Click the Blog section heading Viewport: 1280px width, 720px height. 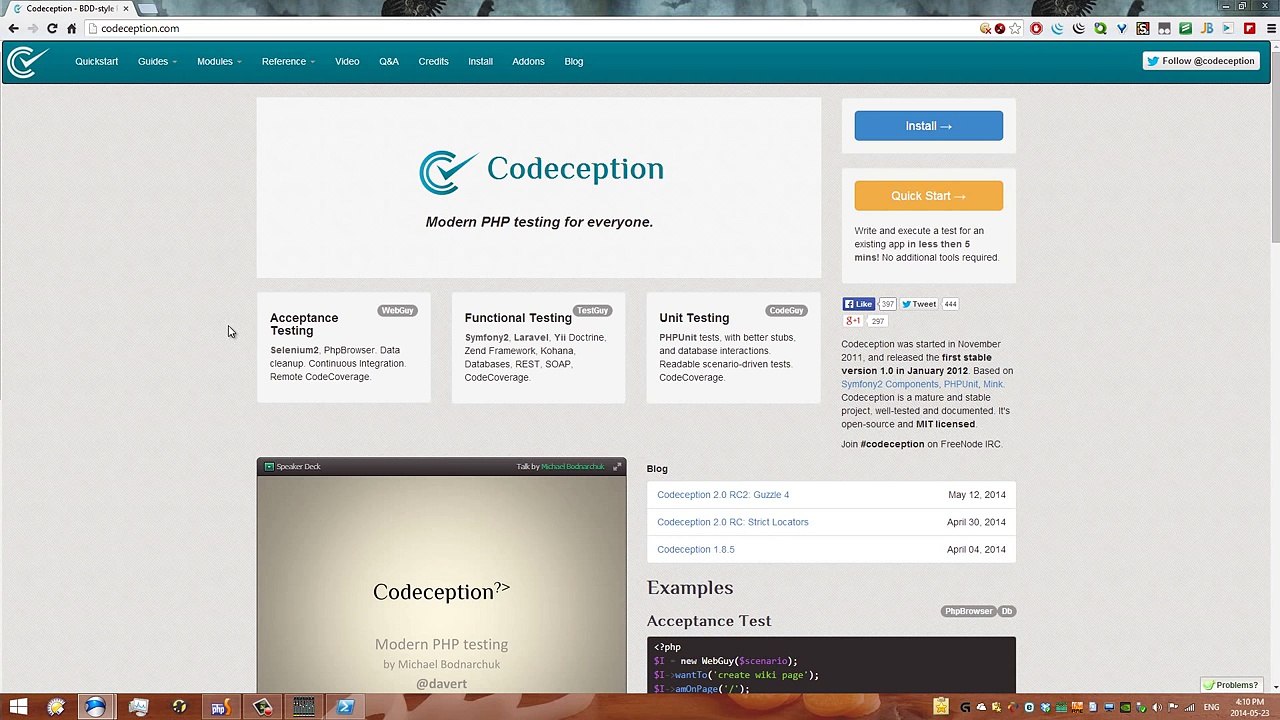coord(657,469)
